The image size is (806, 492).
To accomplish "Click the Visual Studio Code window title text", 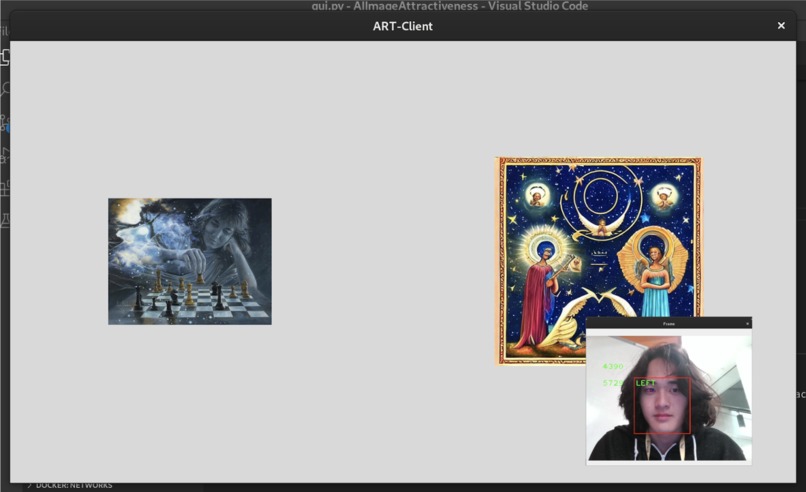I will point(450,6).
